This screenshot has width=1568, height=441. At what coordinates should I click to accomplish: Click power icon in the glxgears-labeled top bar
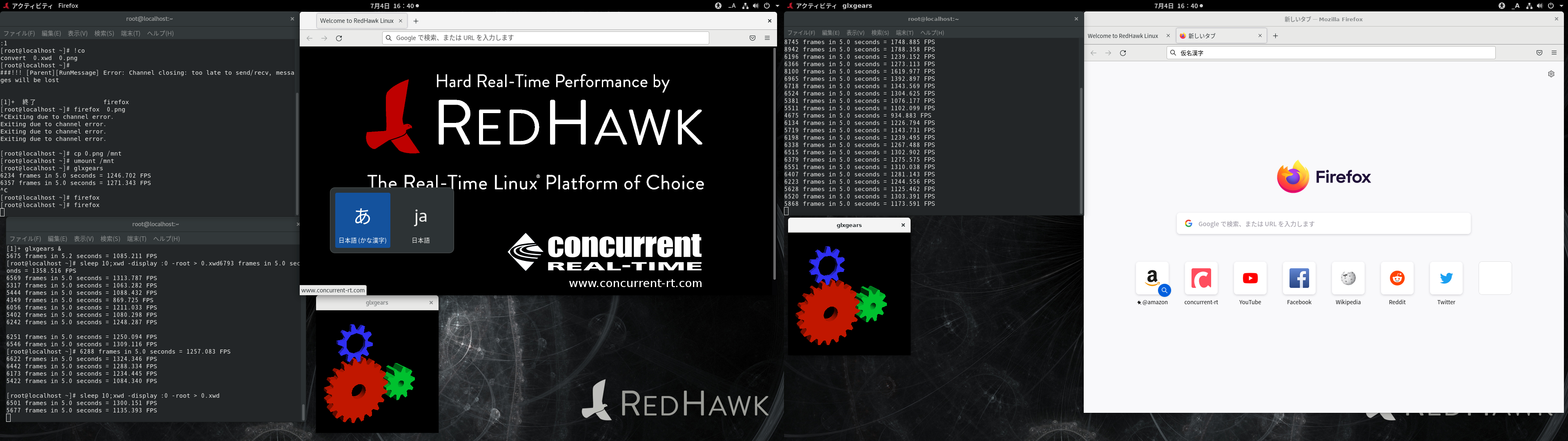(x=1550, y=5)
